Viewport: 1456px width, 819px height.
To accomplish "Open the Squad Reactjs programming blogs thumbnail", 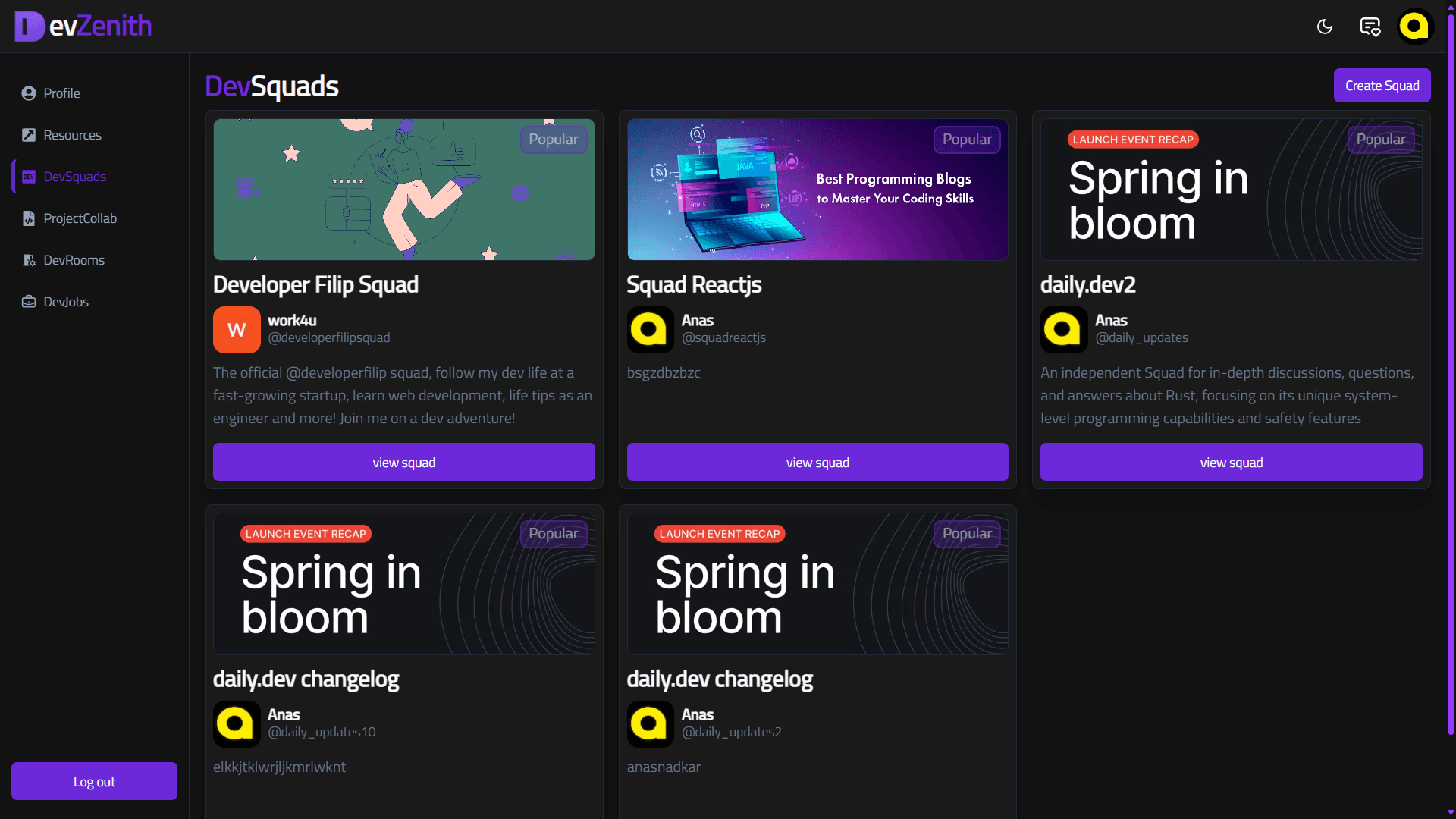I will click(817, 190).
